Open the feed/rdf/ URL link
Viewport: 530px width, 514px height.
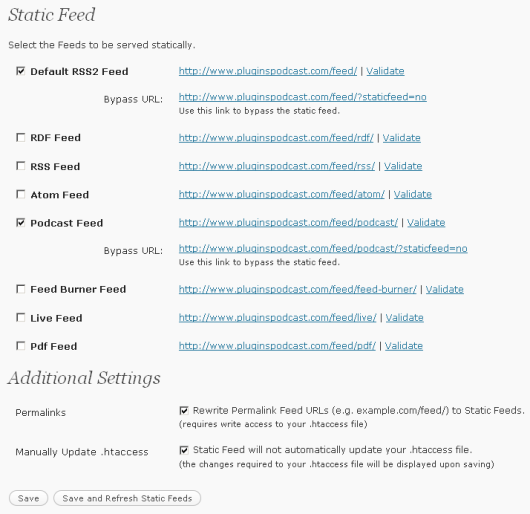276,138
